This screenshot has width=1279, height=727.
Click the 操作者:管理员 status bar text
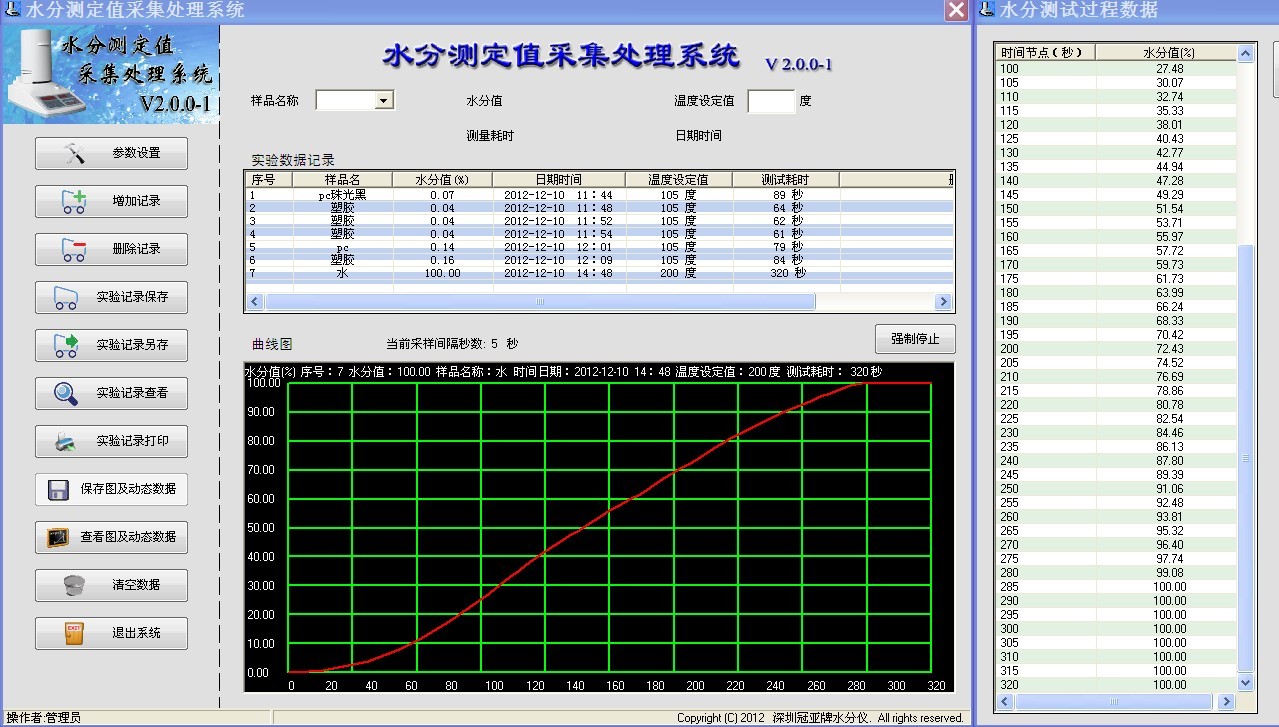[x=43, y=718]
